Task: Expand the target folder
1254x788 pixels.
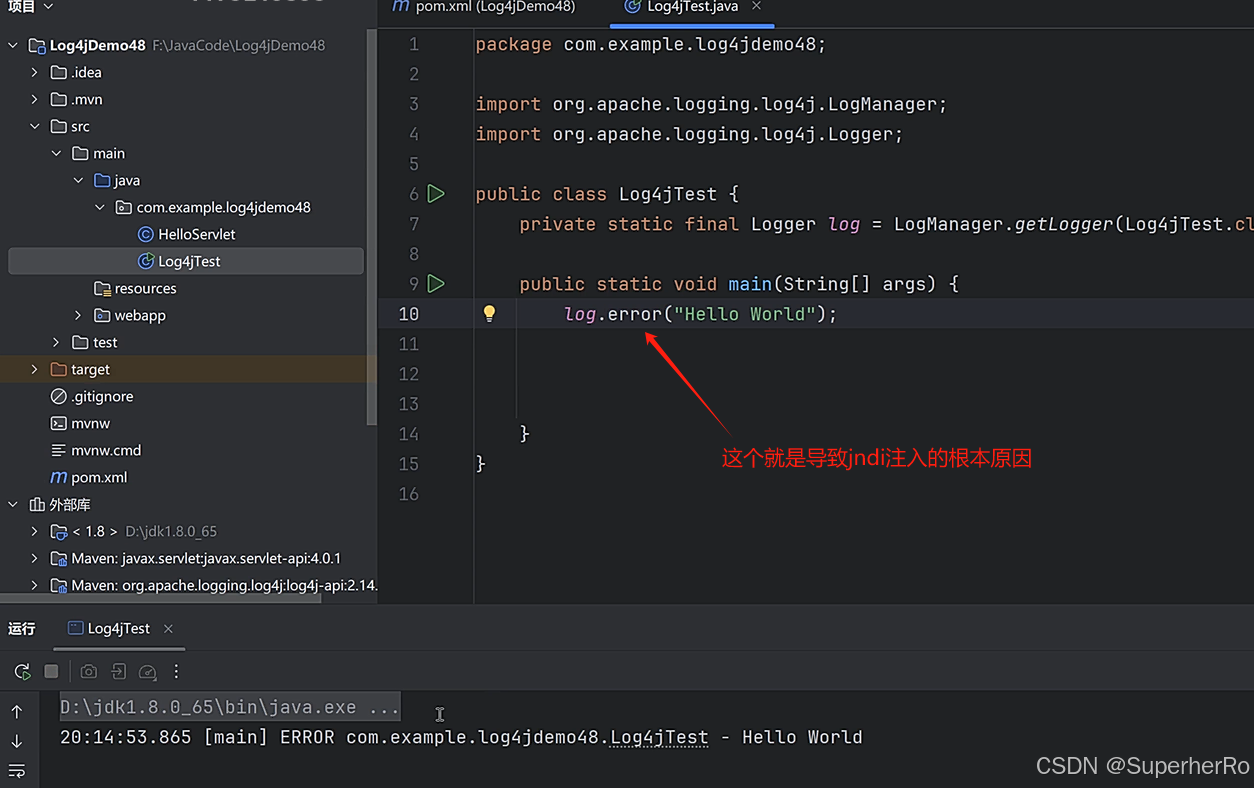Action: [x=35, y=370]
